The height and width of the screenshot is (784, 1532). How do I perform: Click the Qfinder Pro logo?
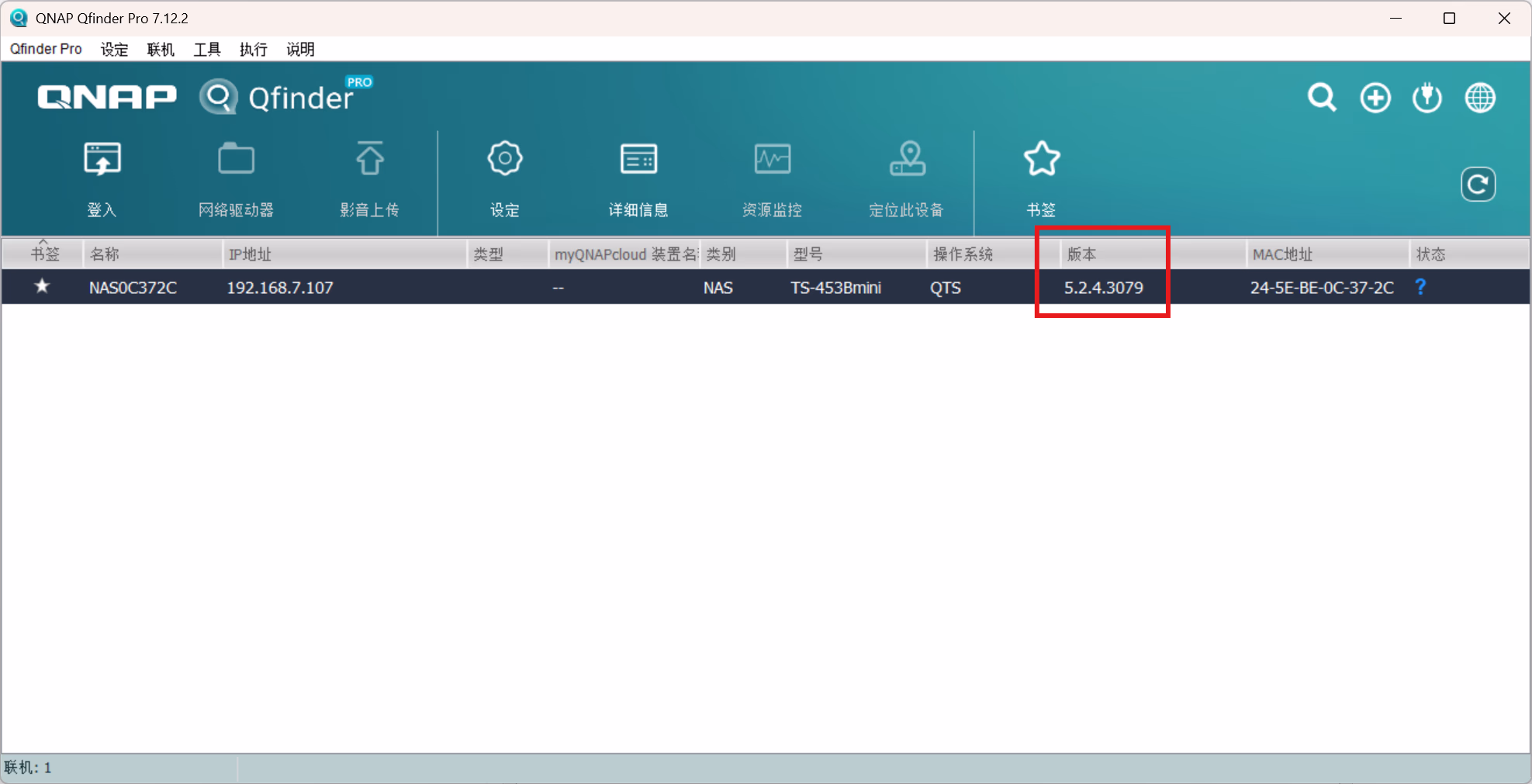[285, 97]
